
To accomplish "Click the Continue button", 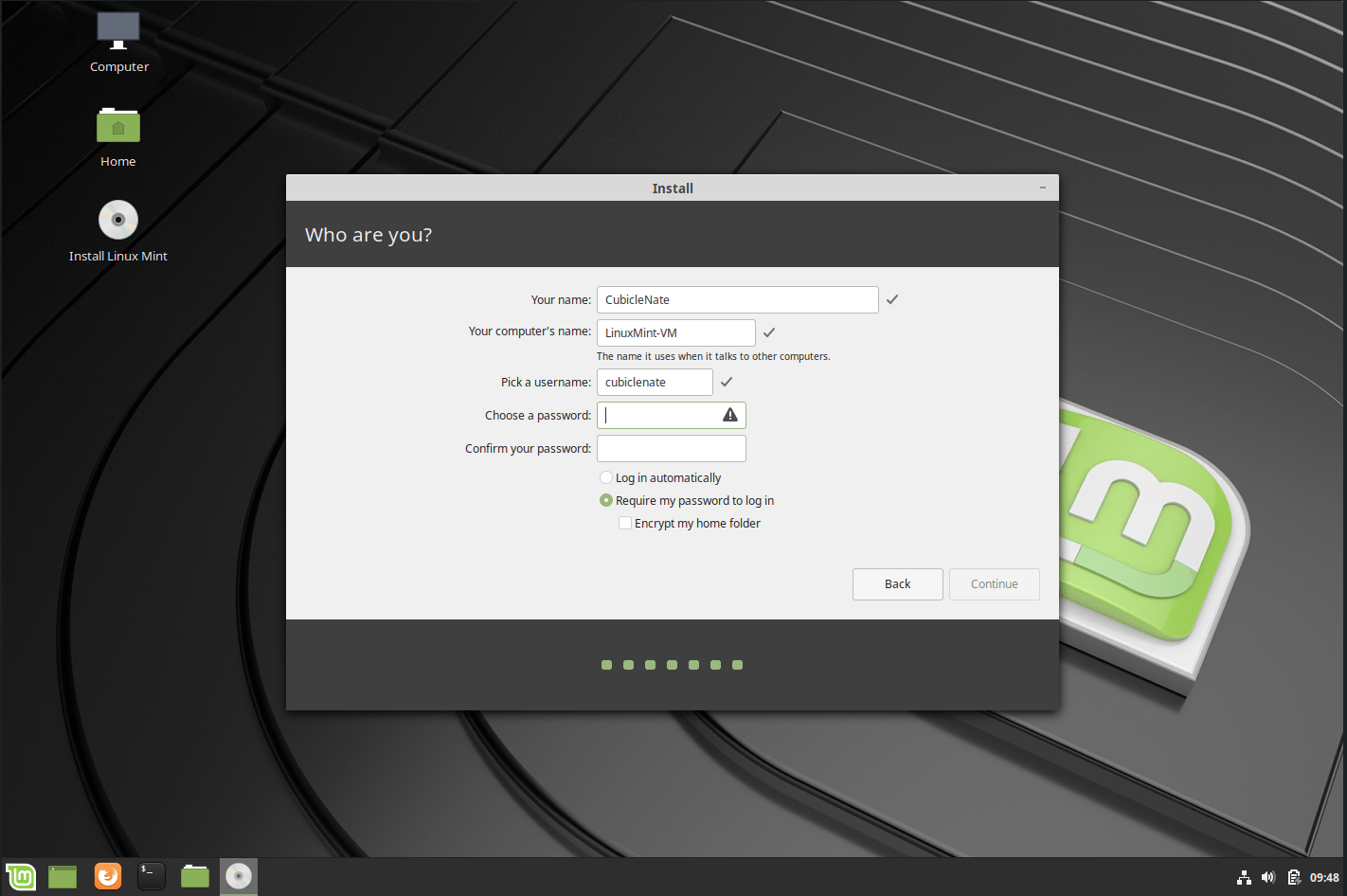I will click(994, 583).
